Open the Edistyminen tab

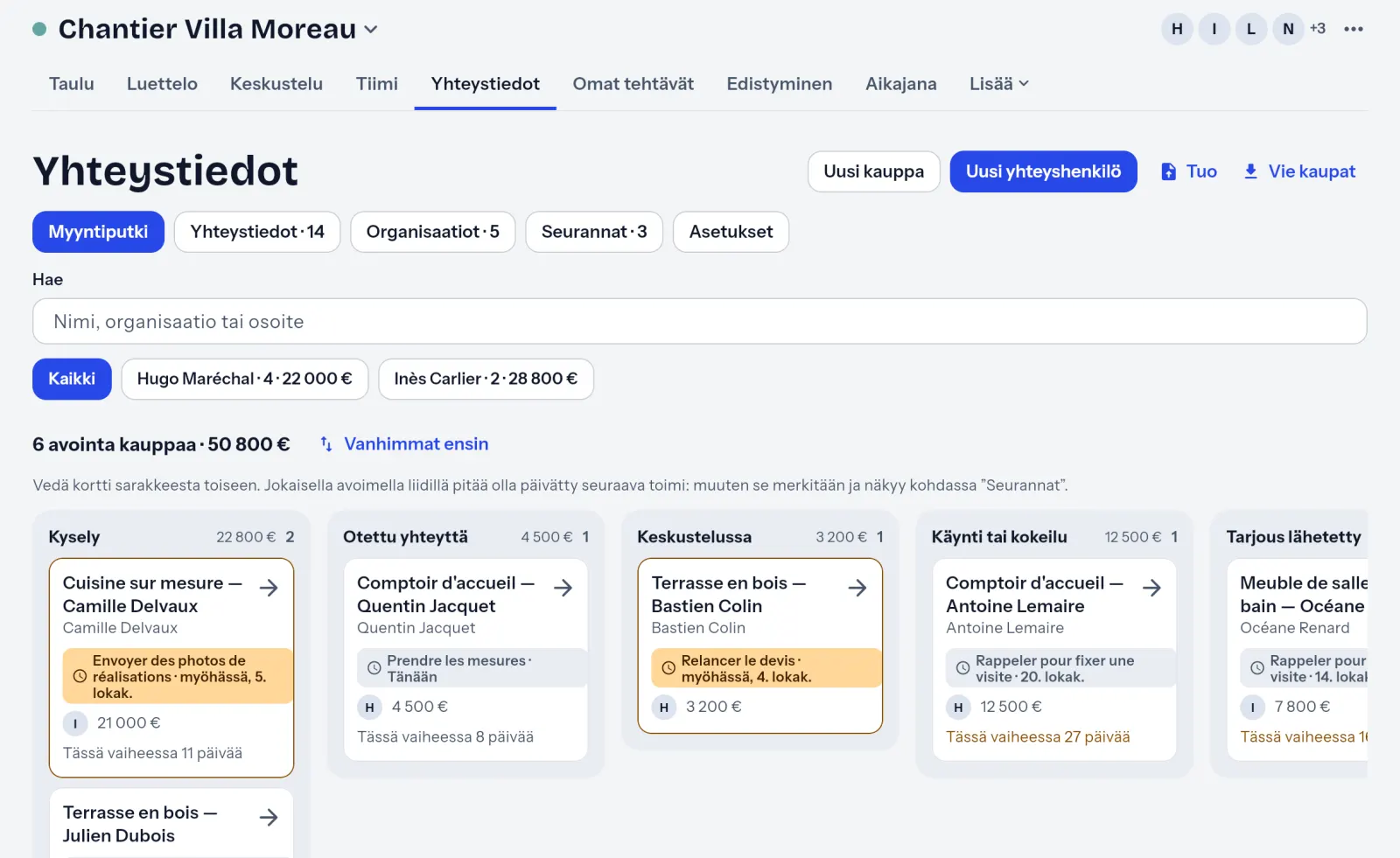coord(779,84)
